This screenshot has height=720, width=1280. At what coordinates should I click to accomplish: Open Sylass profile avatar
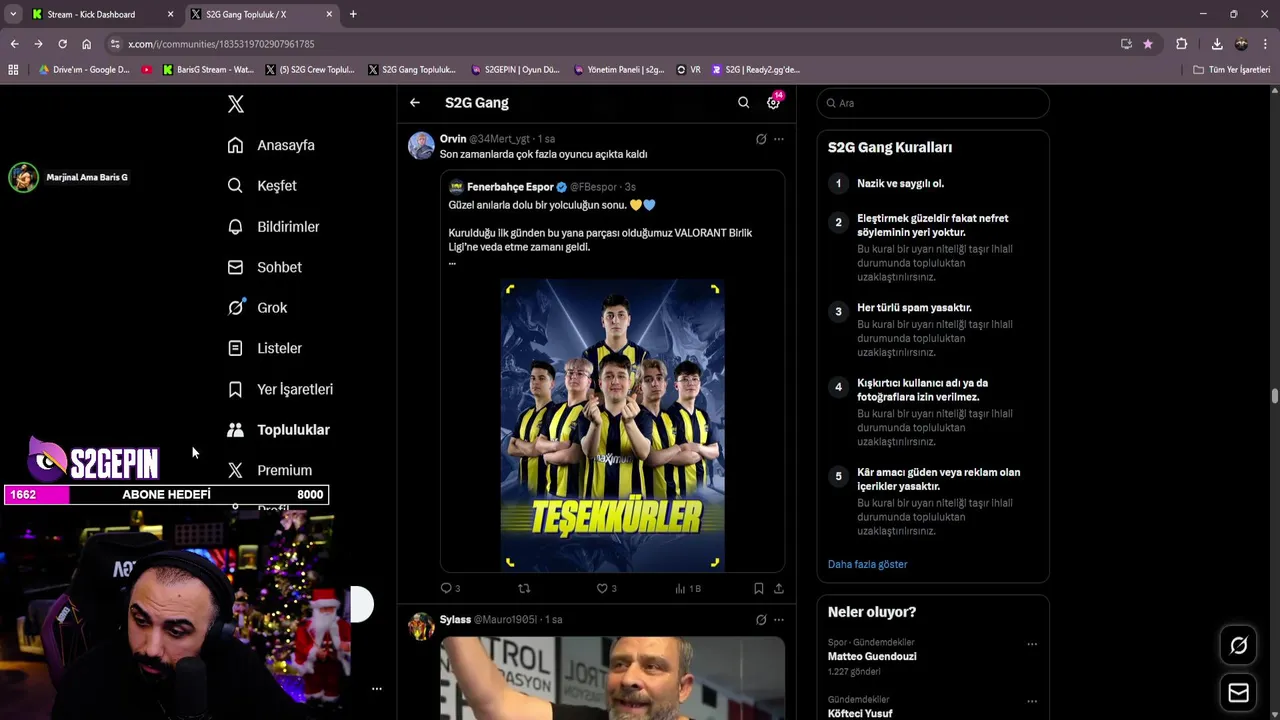(421, 626)
